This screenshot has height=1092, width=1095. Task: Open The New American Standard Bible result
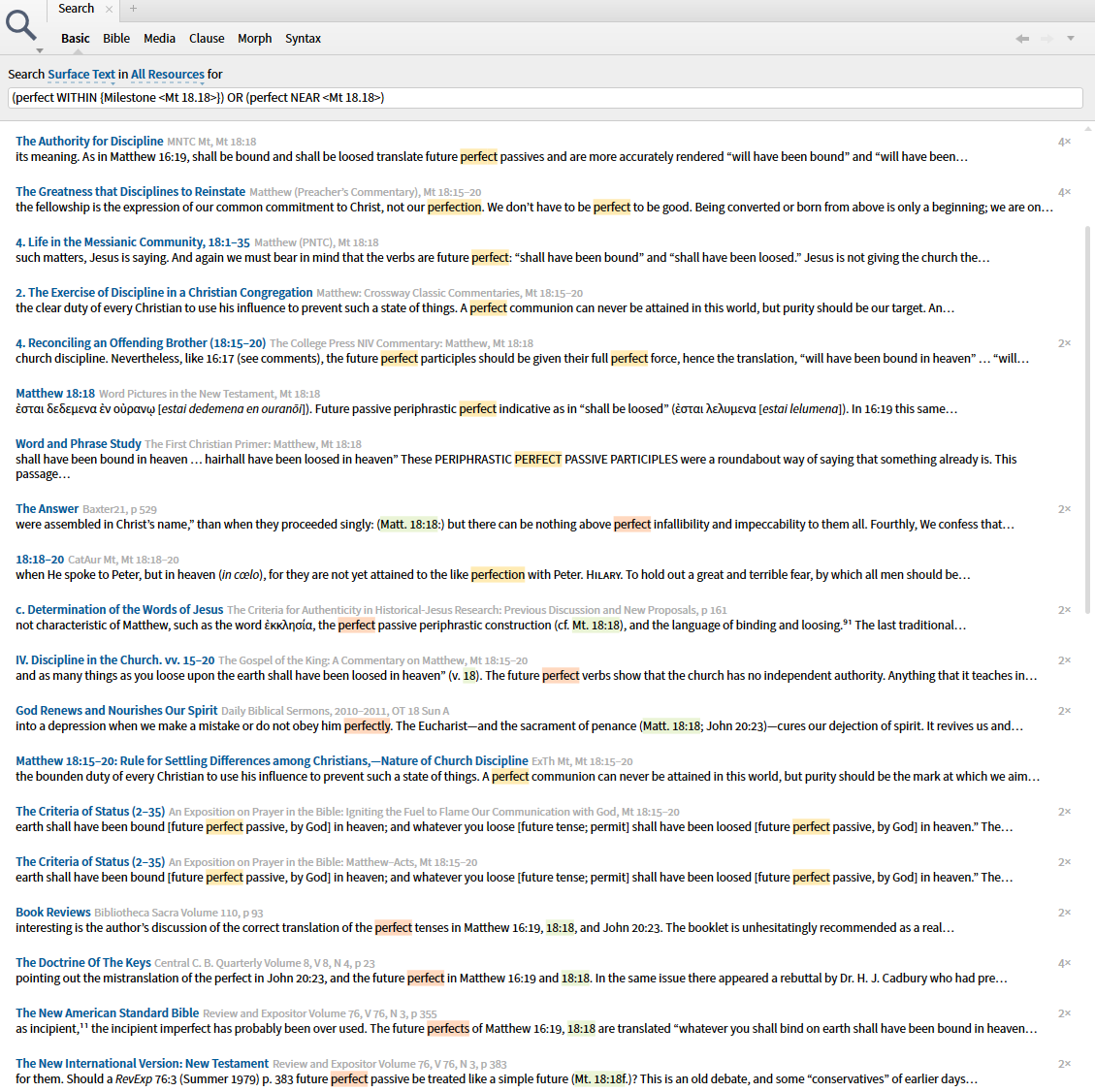[107, 1013]
